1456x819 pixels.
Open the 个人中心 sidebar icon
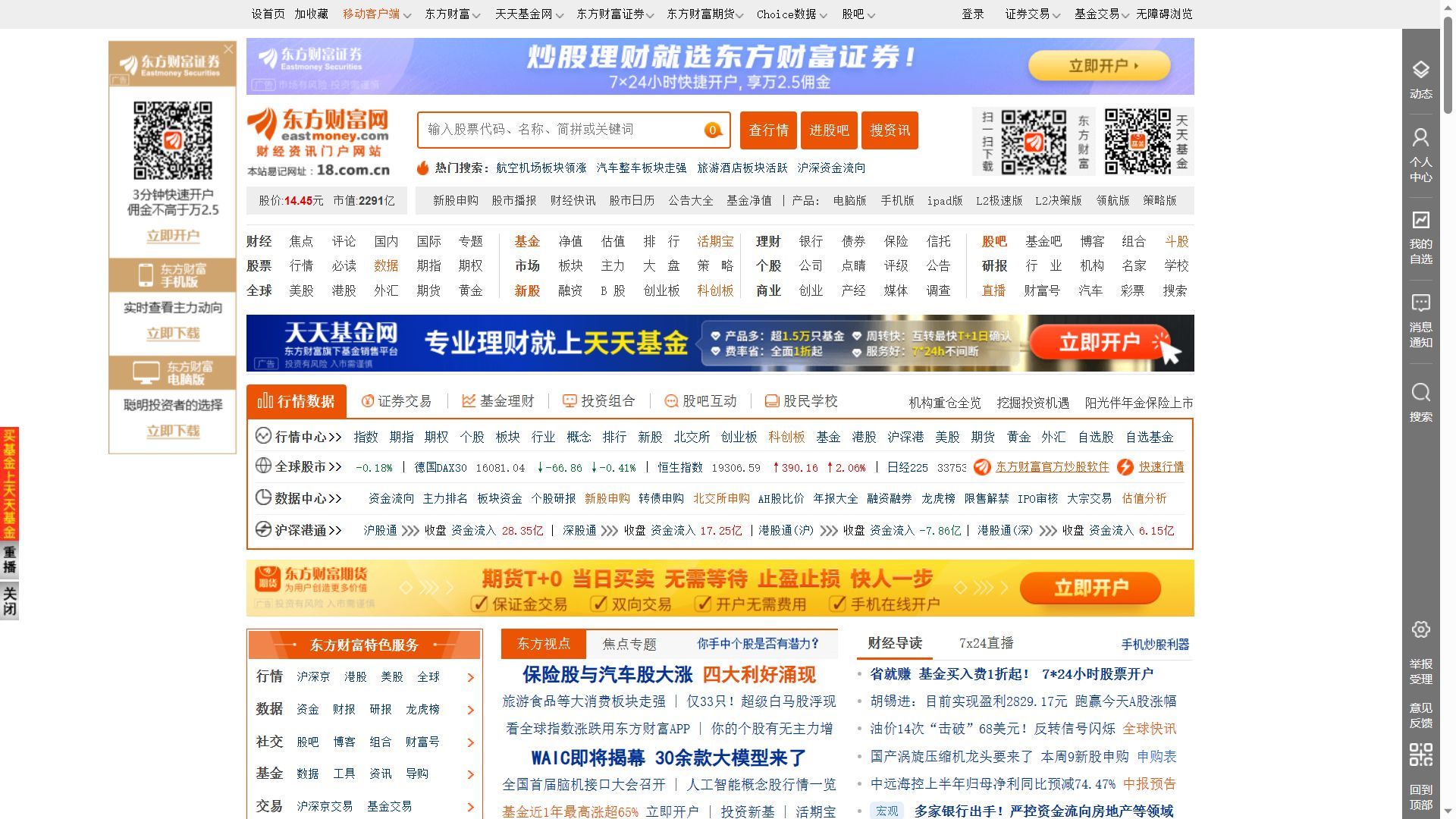click(1421, 138)
